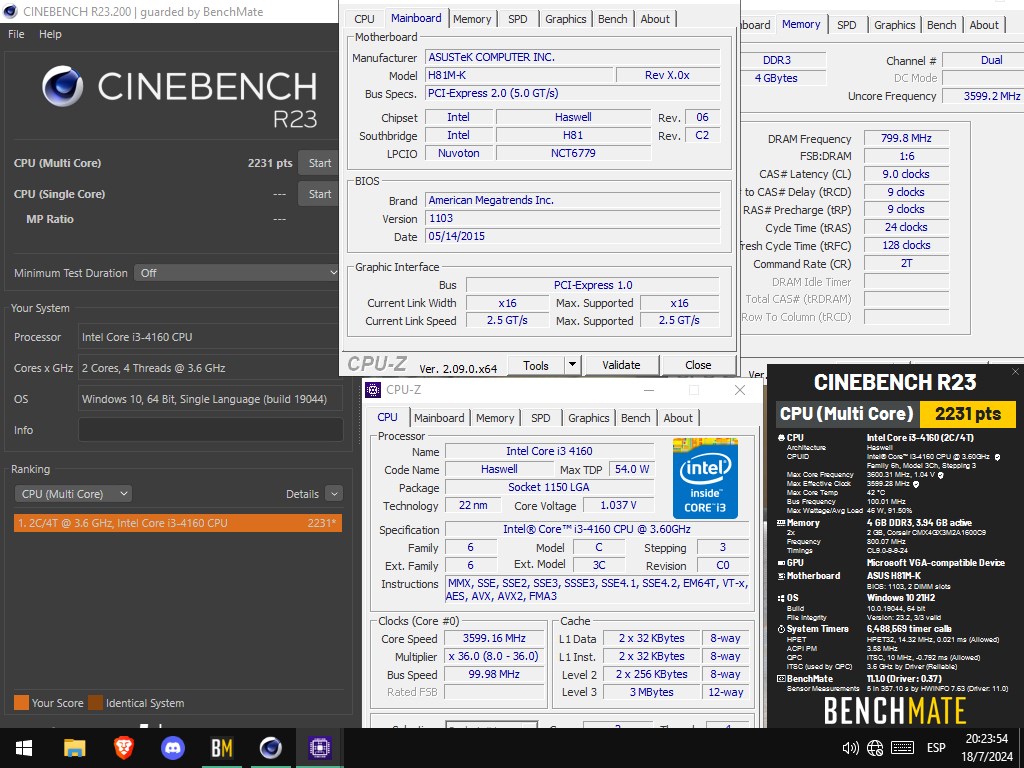Select SPD tab in bottom CPU-Z window
The width and height of the screenshot is (1024, 768).
pos(541,418)
